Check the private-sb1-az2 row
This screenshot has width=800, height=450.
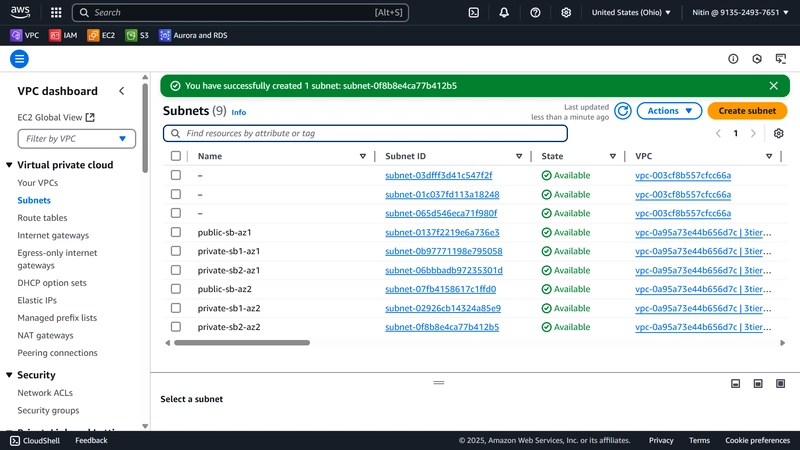pyautogui.click(x=176, y=308)
